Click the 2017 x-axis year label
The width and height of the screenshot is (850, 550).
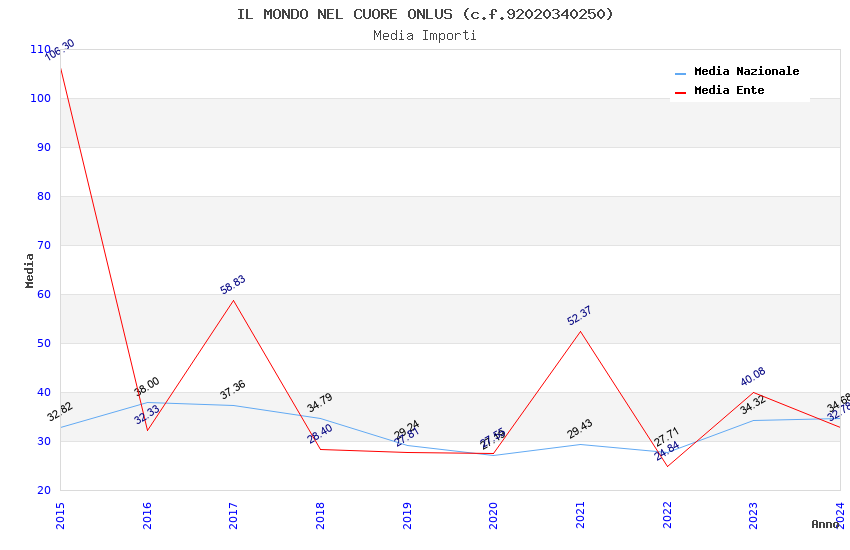(234, 516)
